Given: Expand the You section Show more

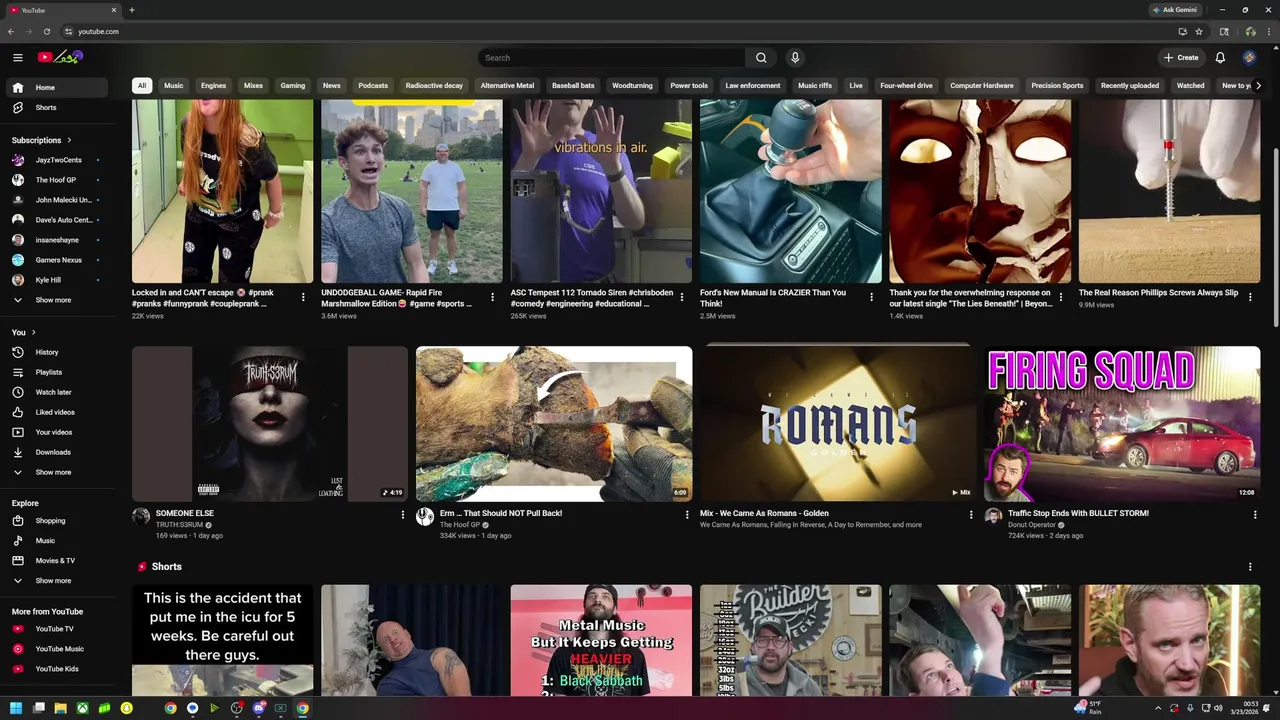Looking at the screenshot, I should (53, 472).
